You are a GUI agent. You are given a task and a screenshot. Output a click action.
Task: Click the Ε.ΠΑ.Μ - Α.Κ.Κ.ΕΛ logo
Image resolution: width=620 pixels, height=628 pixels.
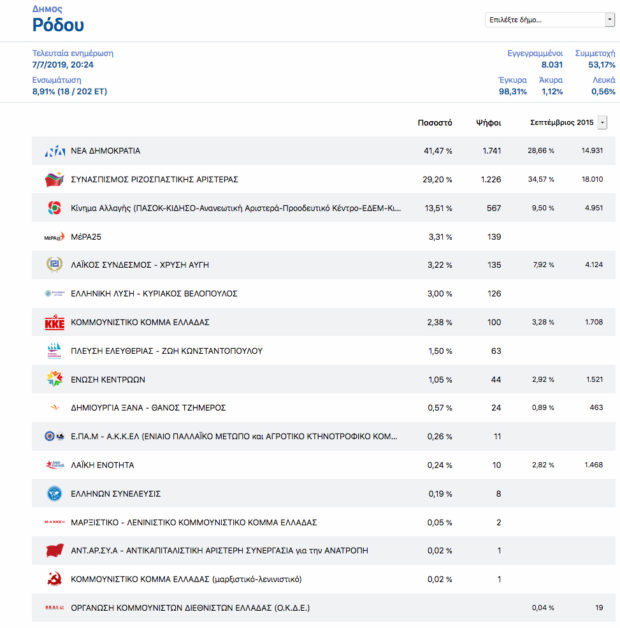point(54,436)
